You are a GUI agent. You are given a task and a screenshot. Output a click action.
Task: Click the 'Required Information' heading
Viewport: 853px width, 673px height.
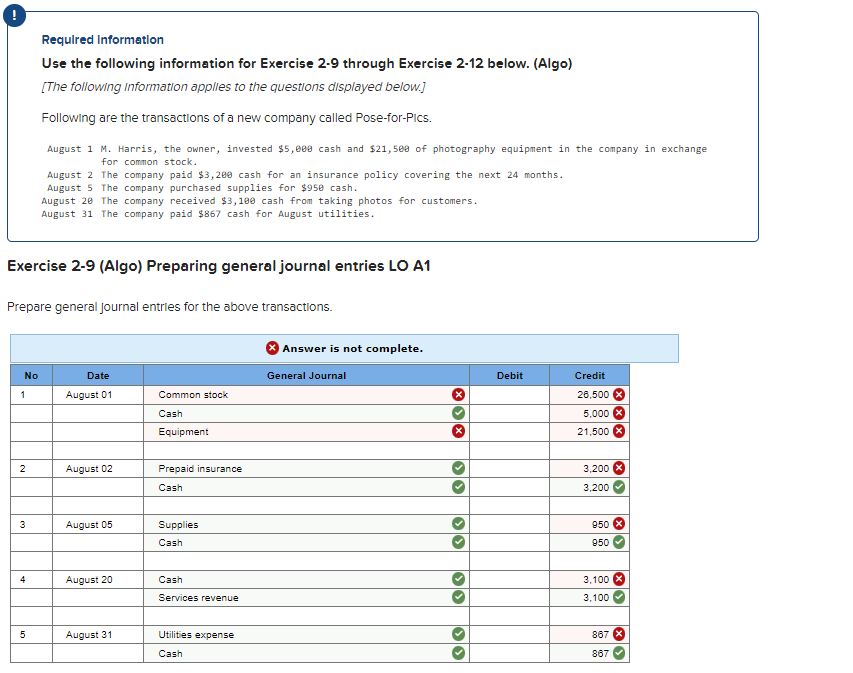(103, 40)
